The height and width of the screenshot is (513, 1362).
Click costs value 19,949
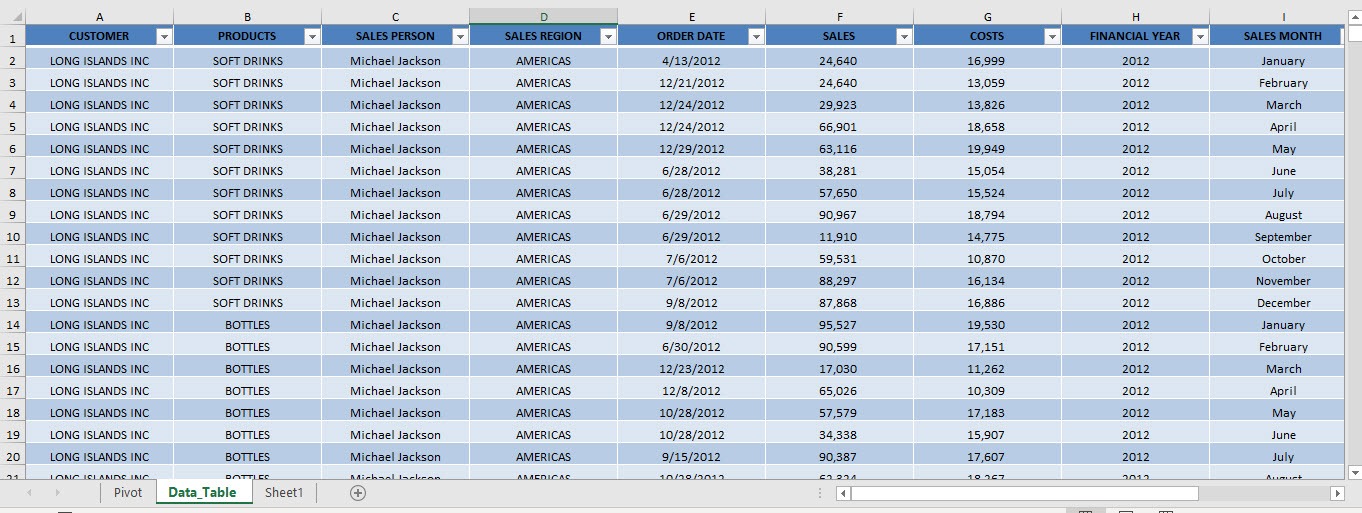pos(988,149)
